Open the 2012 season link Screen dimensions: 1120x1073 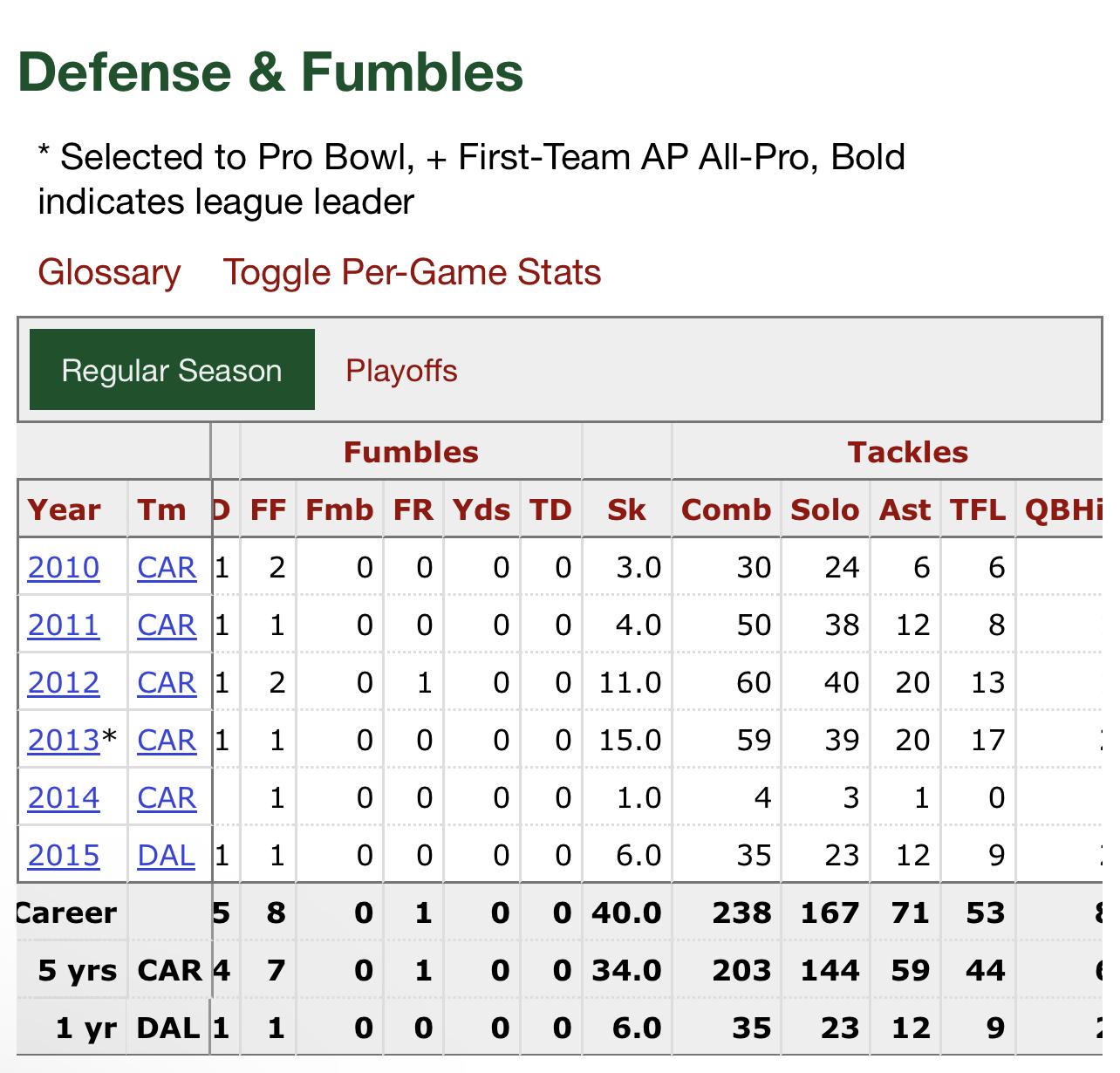click(x=64, y=683)
